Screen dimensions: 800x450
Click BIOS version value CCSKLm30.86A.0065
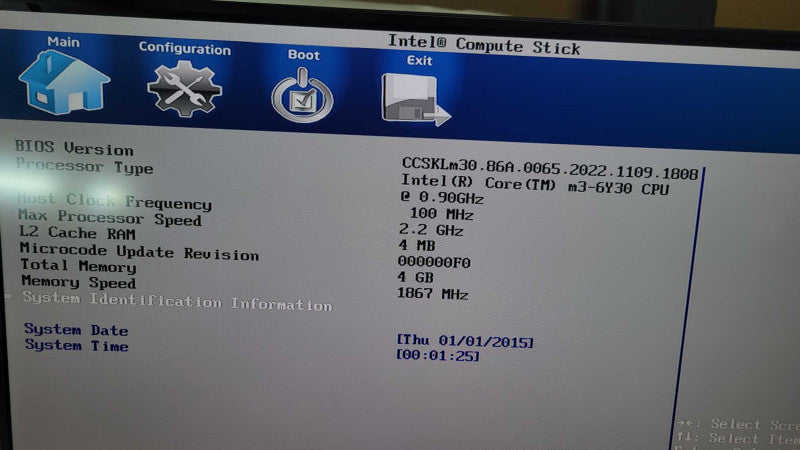coord(549,168)
